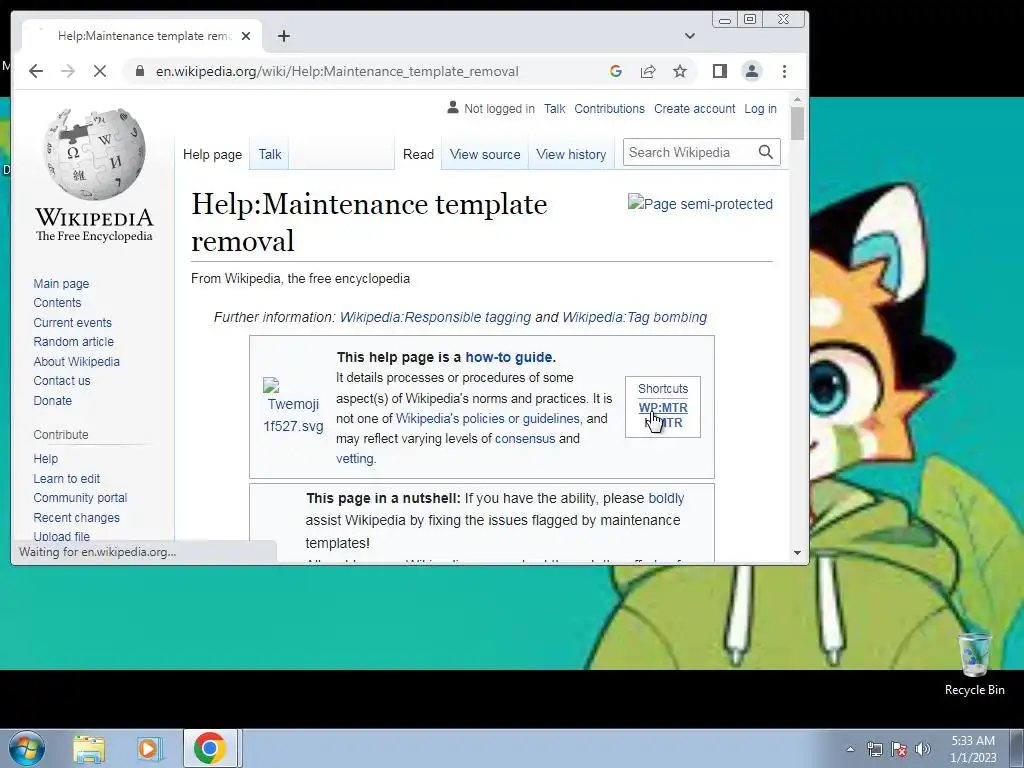Viewport: 1024px width, 768px height.
Task: Select the browser tab Help:Maintenance template
Action: [x=142, y=36]
